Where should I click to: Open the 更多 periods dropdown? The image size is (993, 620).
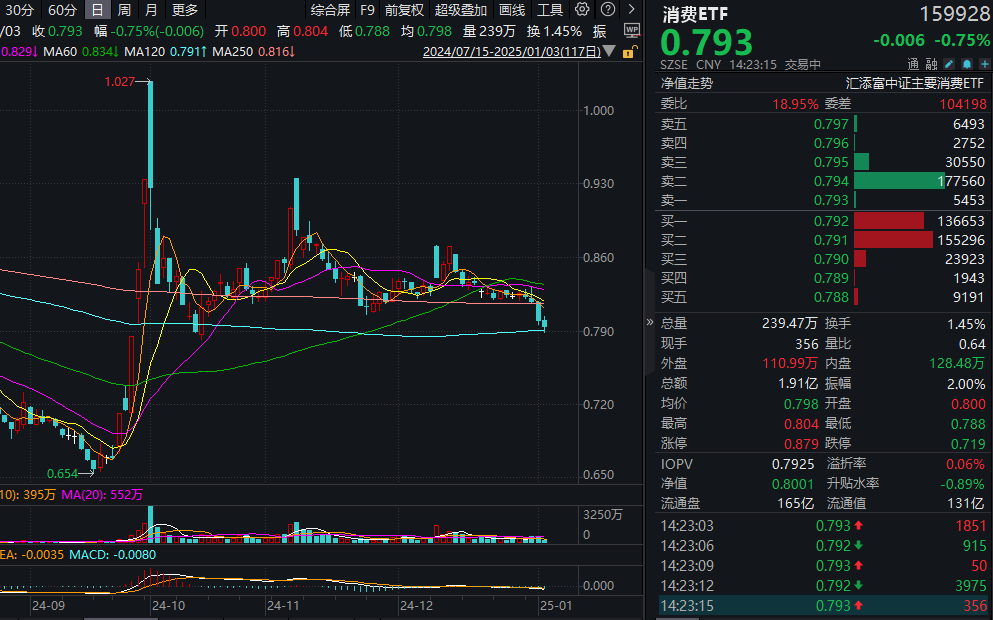(185, 10)
